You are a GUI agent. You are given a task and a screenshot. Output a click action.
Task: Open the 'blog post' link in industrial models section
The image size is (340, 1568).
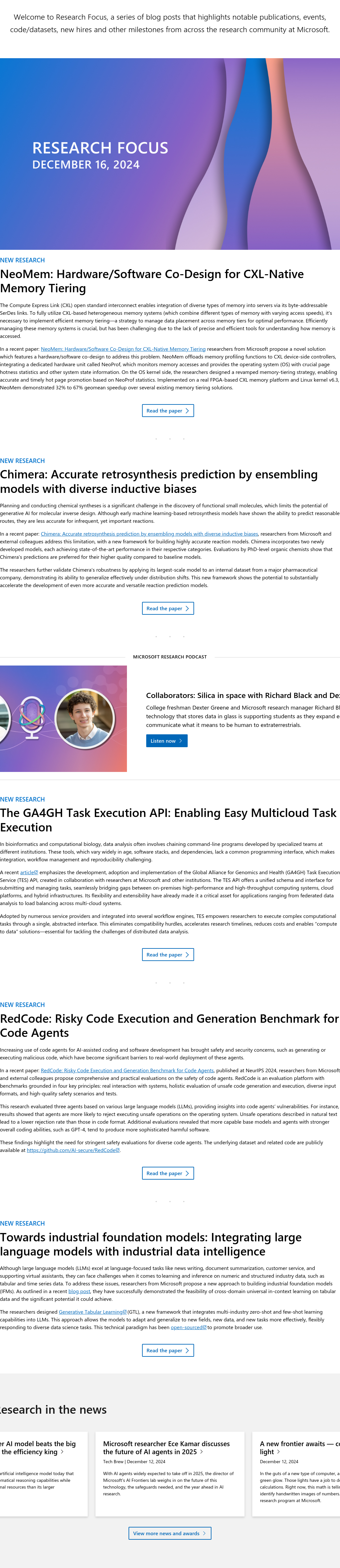[79, 1291]
